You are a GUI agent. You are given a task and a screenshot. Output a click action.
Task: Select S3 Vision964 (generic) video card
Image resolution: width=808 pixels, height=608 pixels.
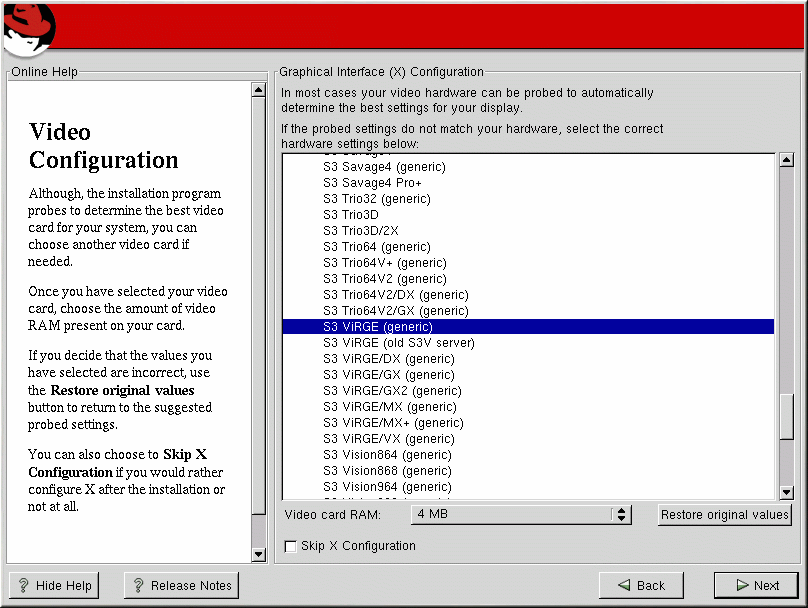(x=528, y=486)
